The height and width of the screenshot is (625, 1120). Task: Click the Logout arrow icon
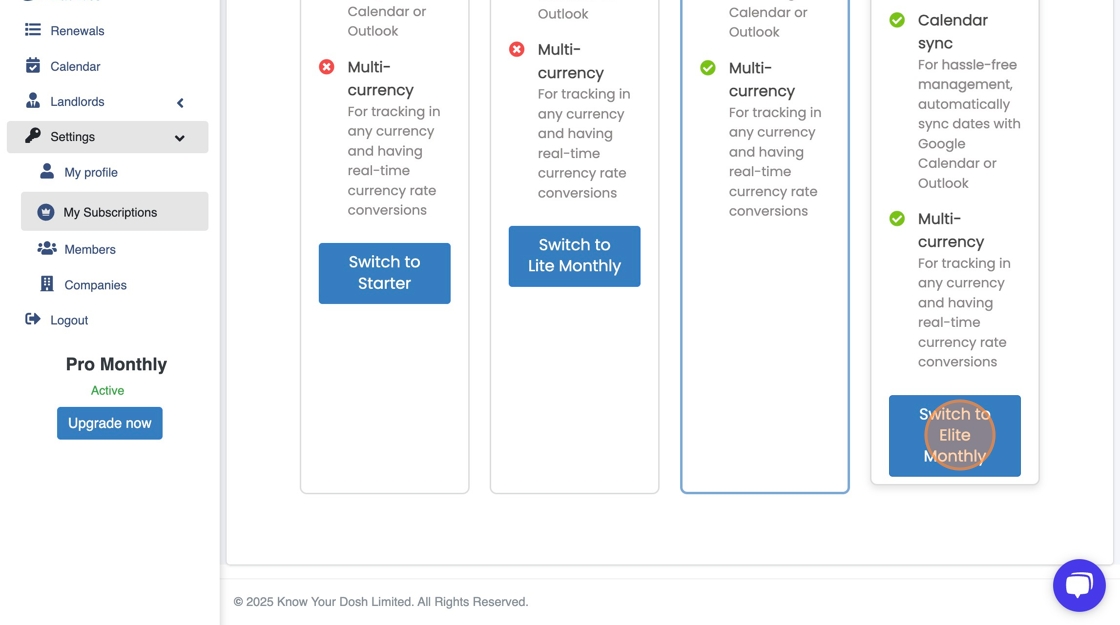pyautogui.click(x=33, y=320)
